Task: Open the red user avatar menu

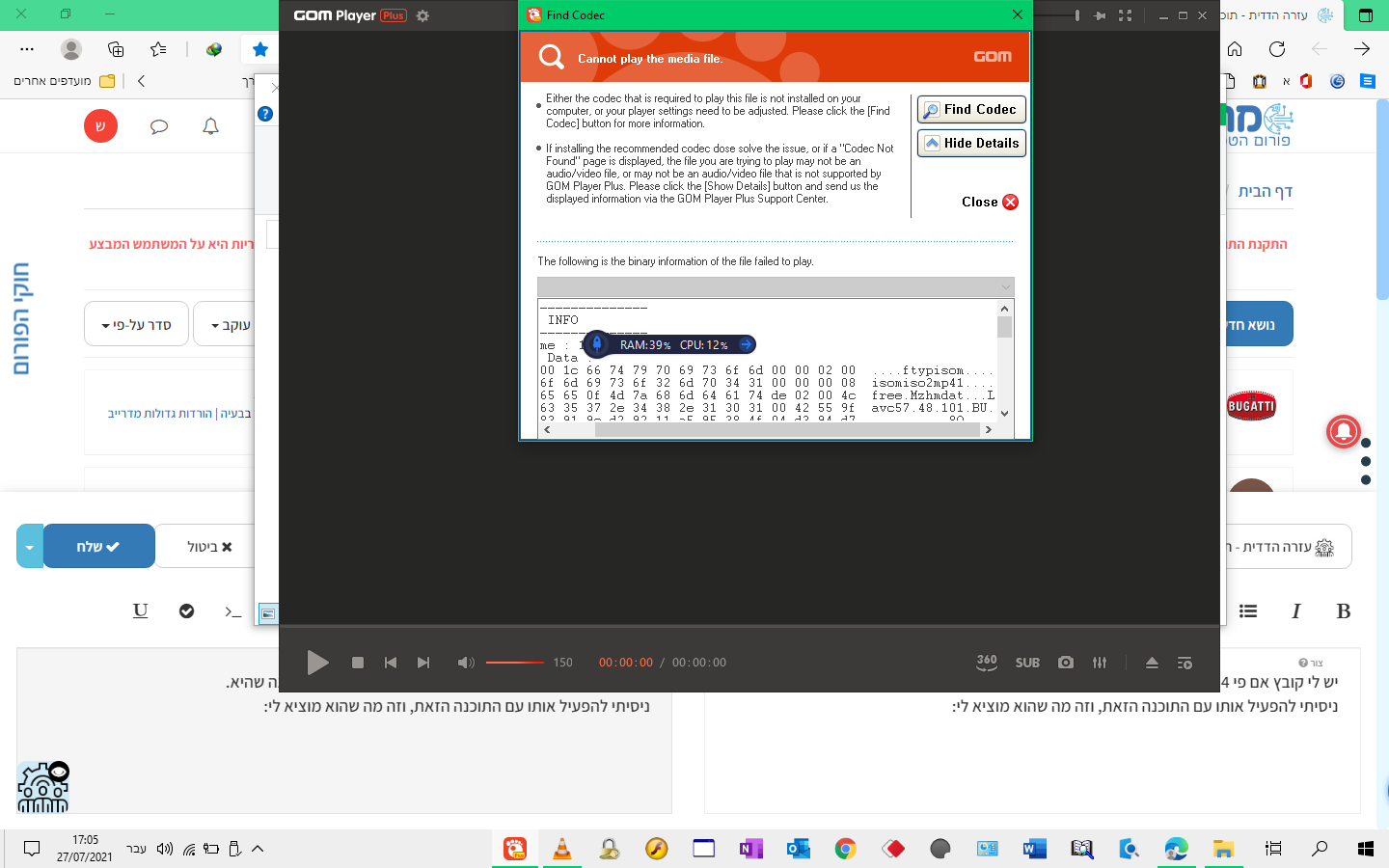Action: [100, 126]
